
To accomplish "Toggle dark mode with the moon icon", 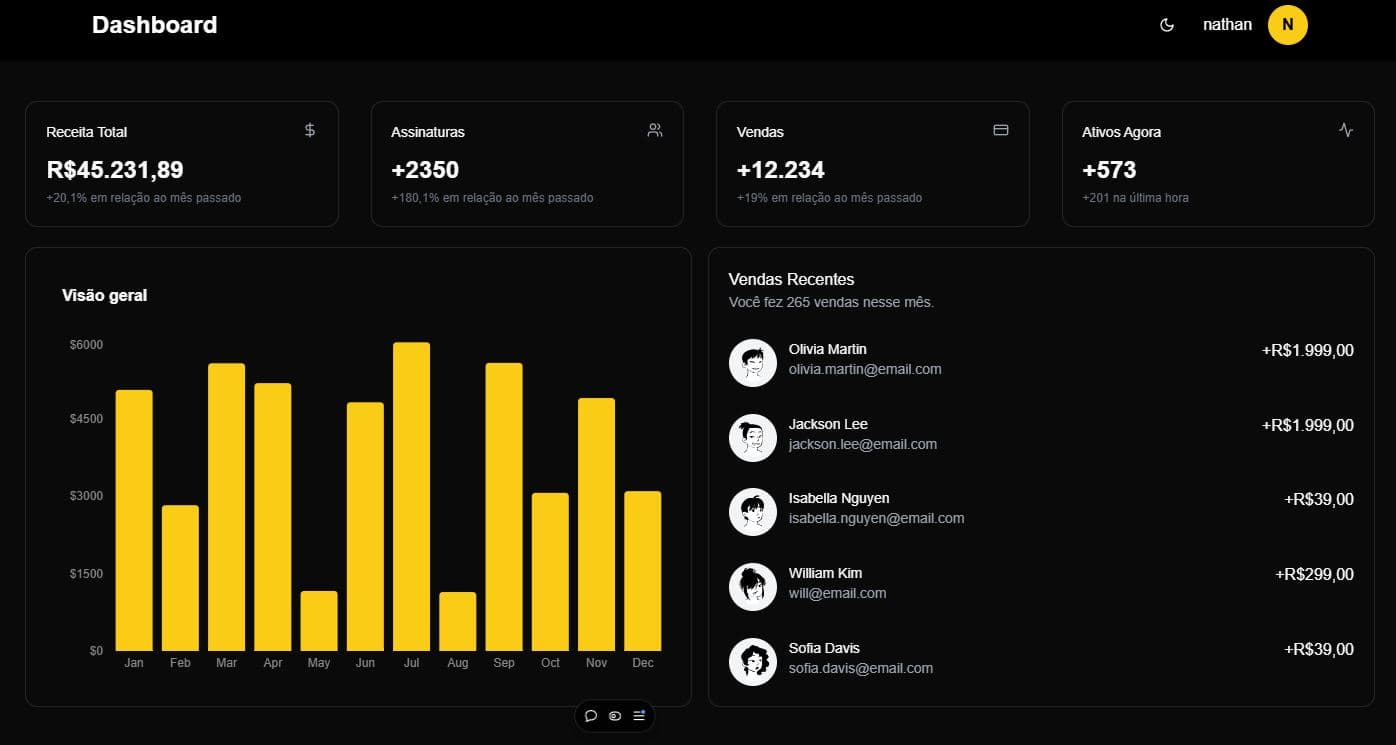I will point(1166,24).
